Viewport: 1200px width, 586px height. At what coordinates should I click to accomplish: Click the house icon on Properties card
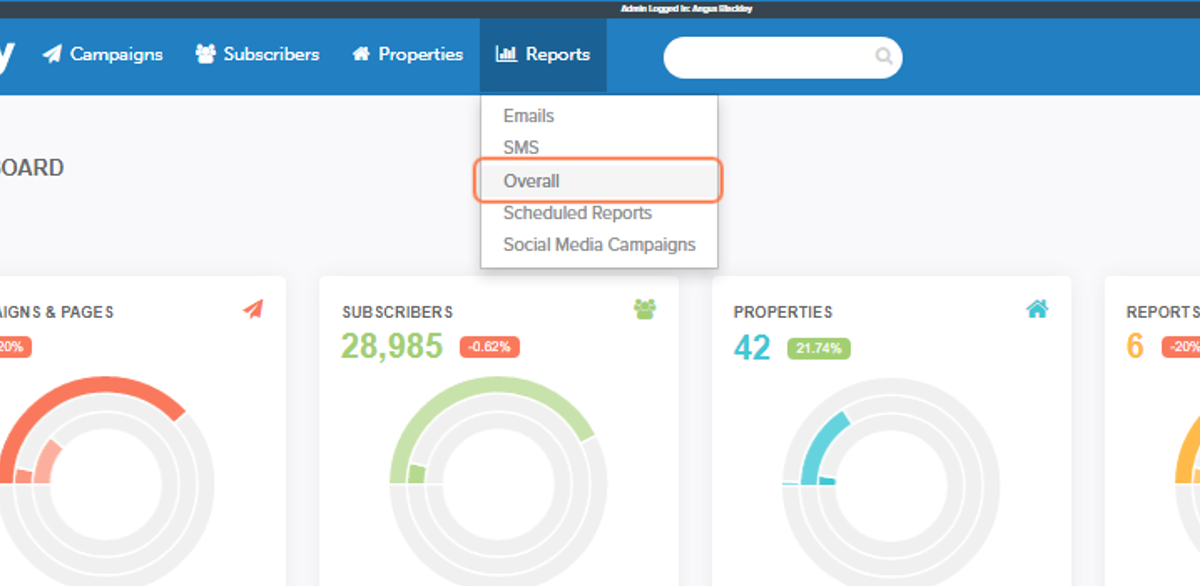tap(1037, 310)
